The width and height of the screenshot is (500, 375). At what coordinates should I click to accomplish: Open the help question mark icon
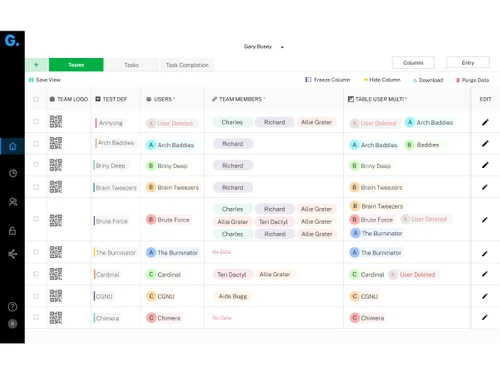coord(13,307)
